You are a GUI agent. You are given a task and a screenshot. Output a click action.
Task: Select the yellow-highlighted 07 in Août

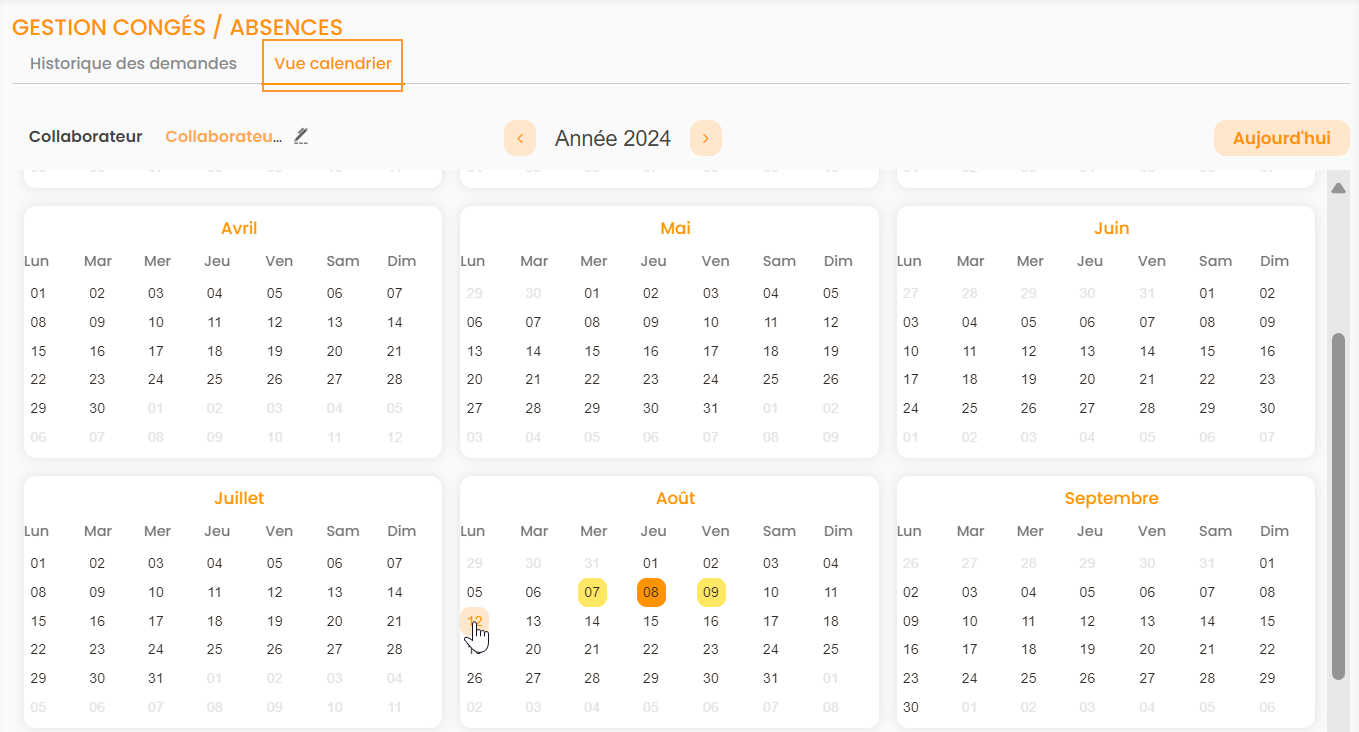click(x=592, y=593)
